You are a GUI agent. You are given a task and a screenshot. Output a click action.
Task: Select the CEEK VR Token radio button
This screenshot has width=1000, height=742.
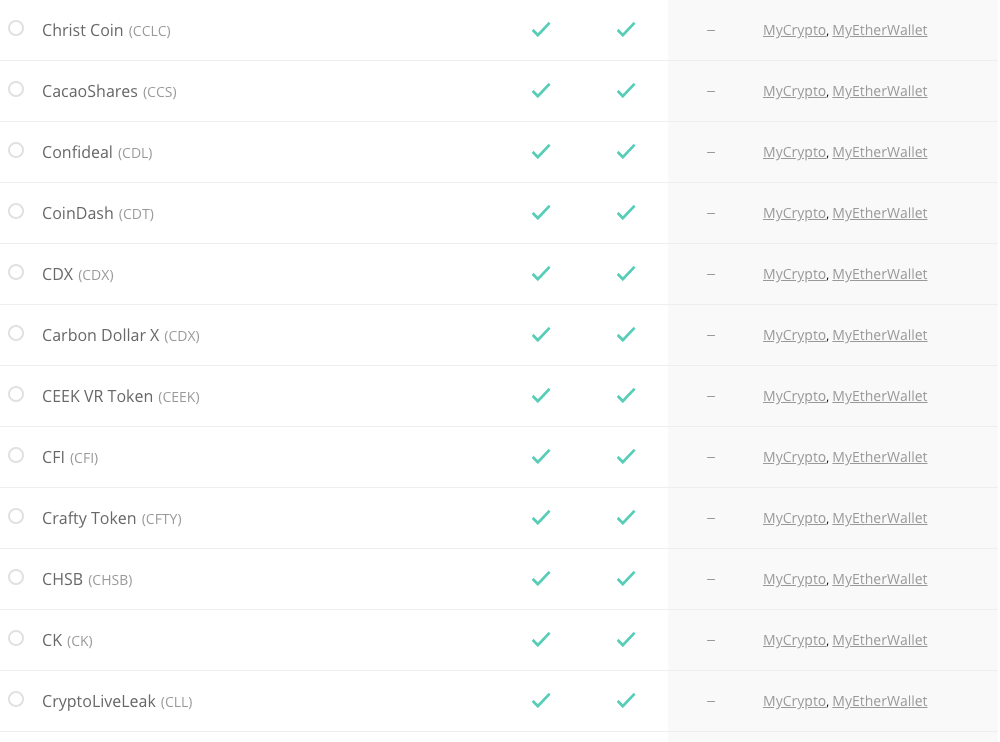click(x=16, y=394)
